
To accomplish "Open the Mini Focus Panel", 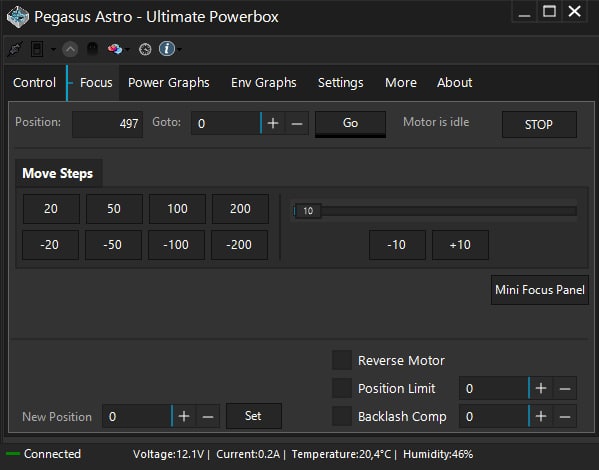I will 539,290.
